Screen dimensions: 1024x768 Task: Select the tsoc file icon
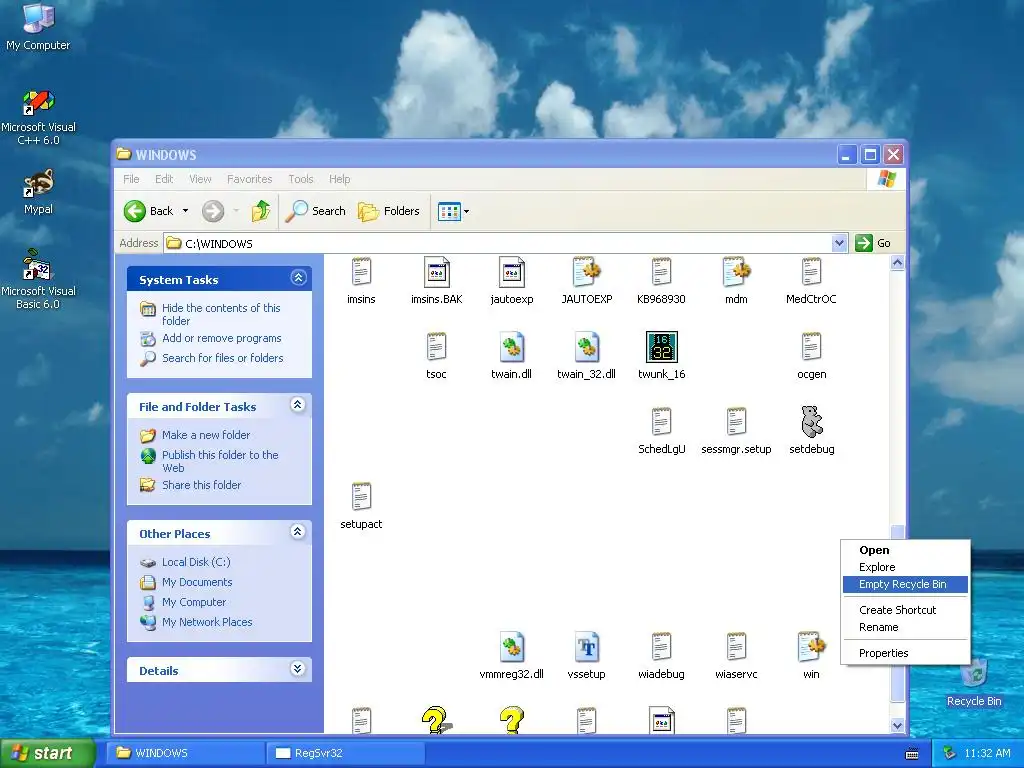[x=436, y=347]
